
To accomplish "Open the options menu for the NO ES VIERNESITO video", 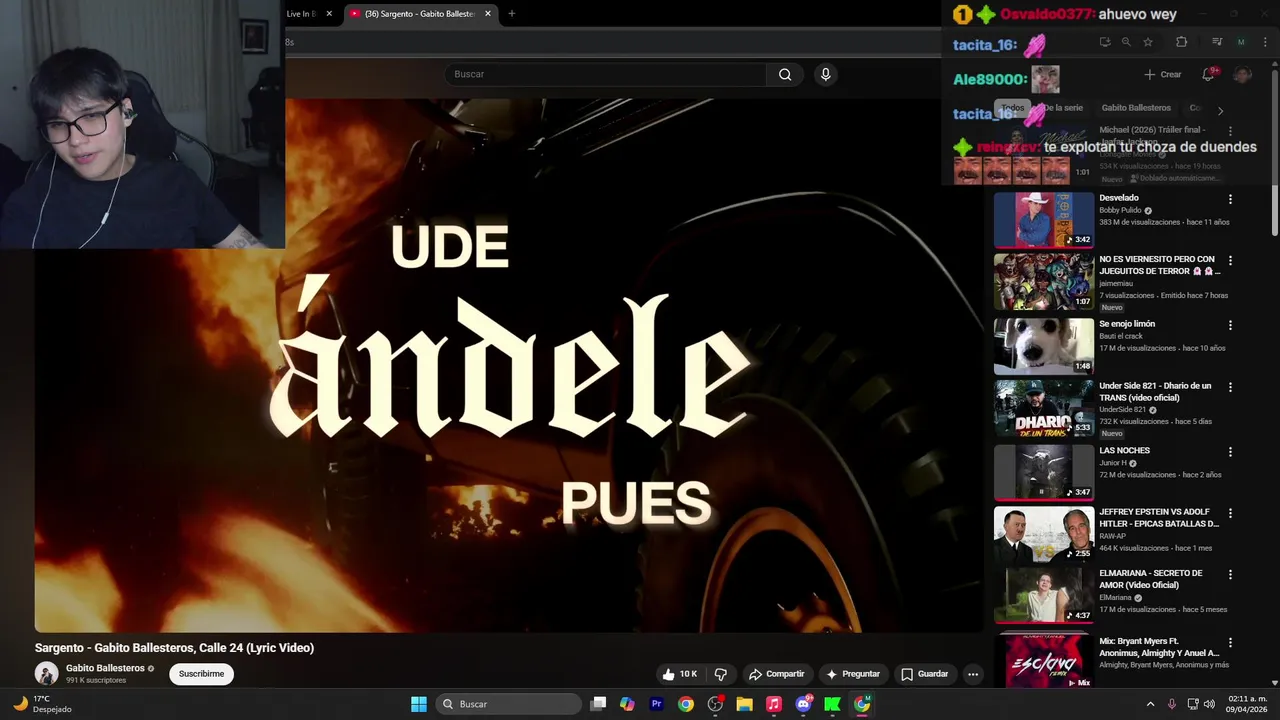I will (x=1230, y=261).
